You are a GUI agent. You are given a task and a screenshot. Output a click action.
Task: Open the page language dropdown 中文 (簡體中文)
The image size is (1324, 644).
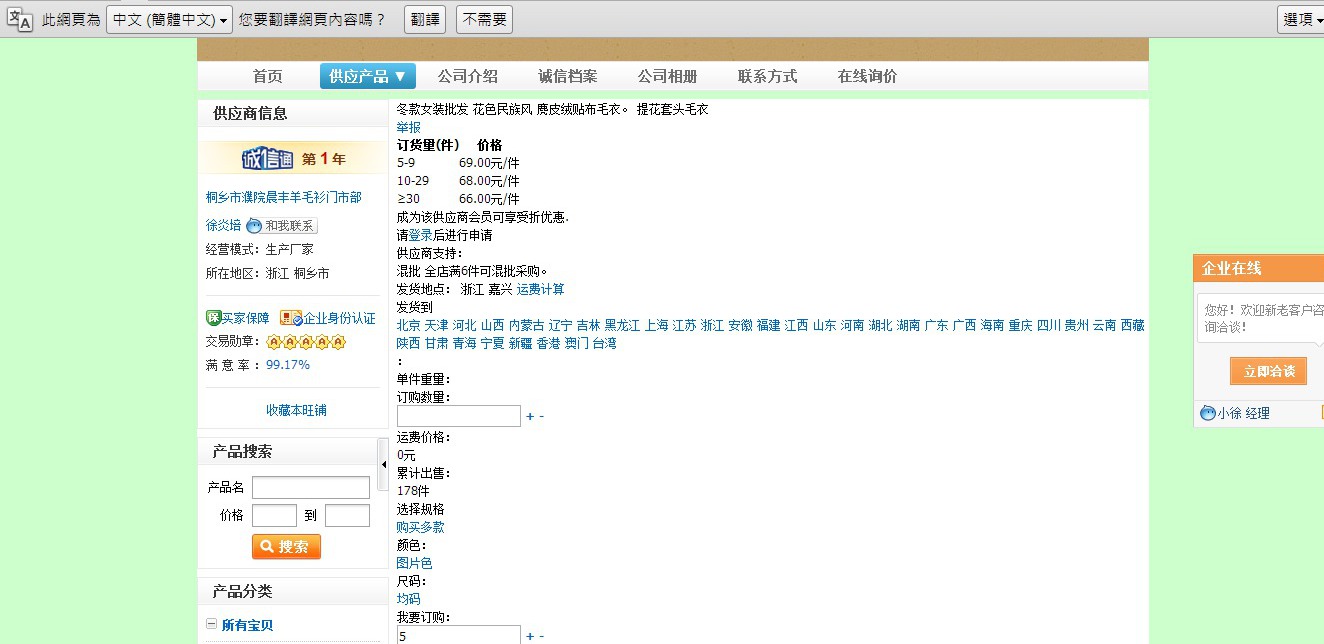click(170, 19)
